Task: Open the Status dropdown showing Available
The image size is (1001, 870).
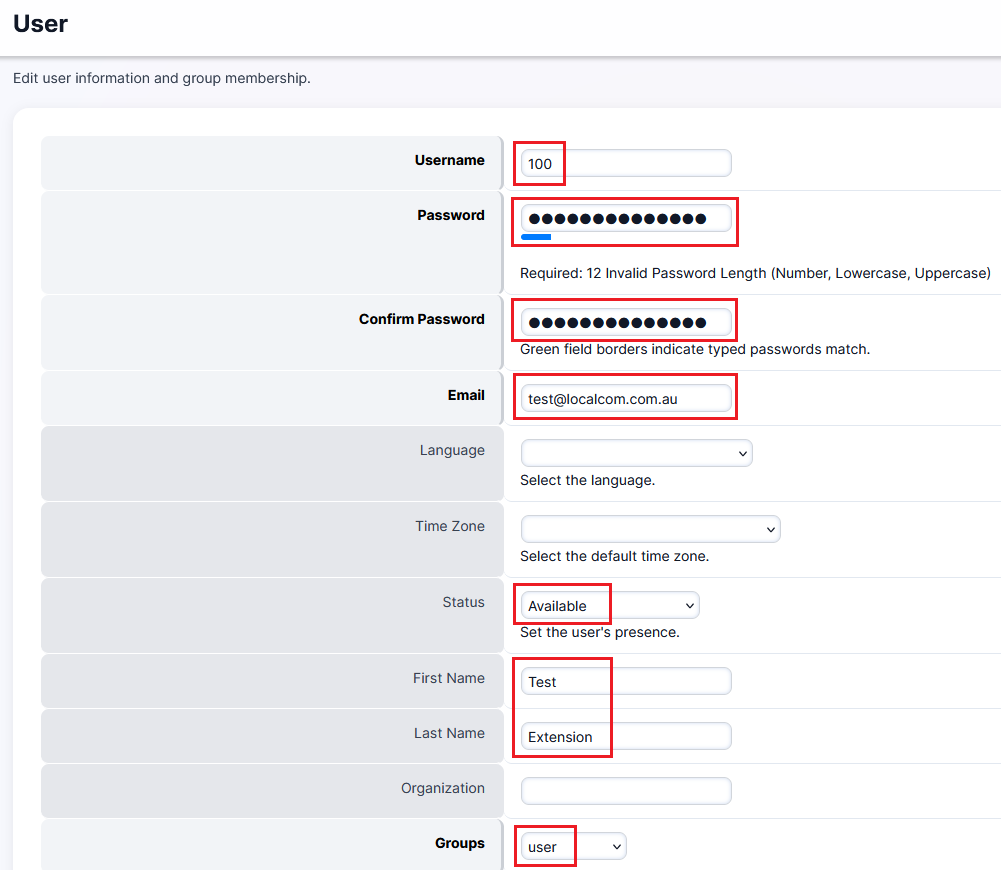Action: point(610,605)
